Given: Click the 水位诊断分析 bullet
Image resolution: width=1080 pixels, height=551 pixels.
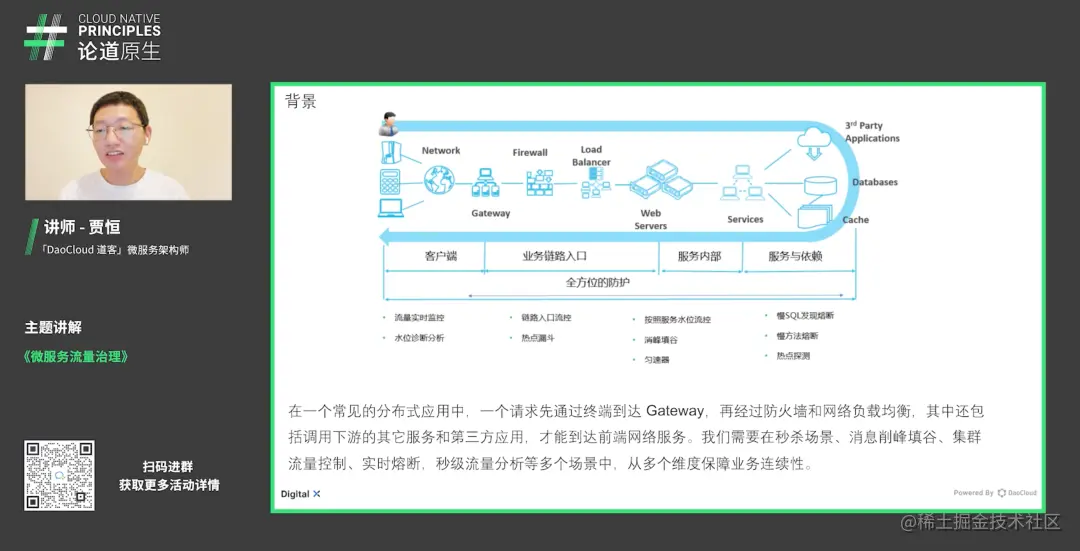Looking at the screenshot, I should (419, 338).
